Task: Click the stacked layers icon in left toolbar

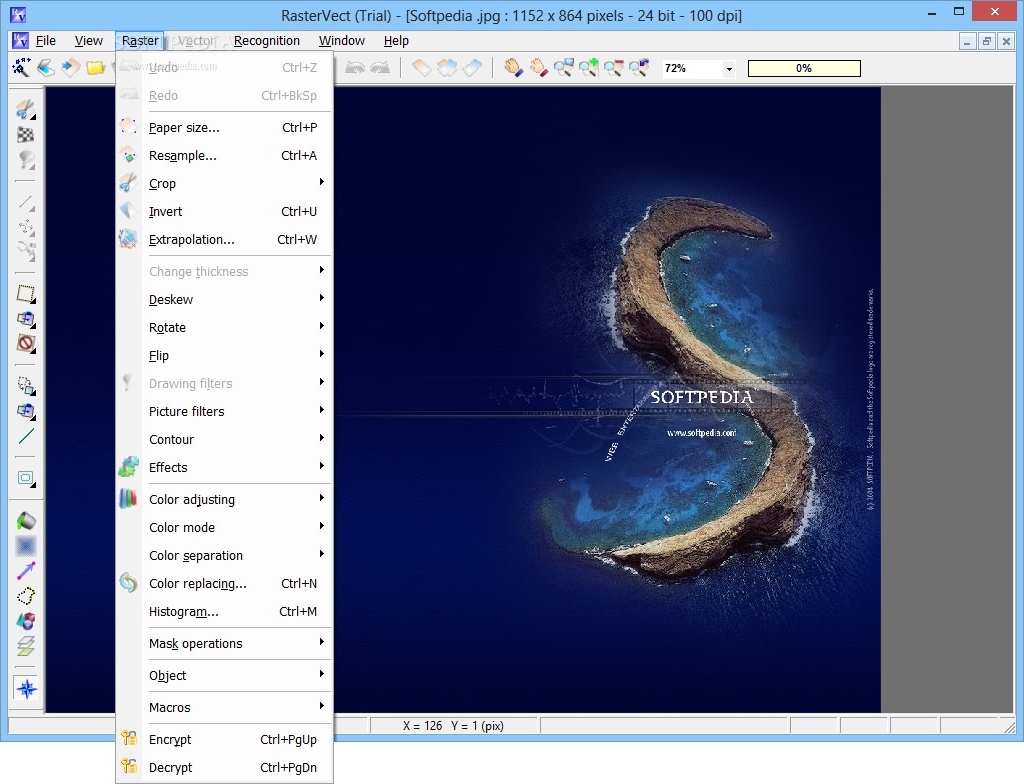Action: tap(25, 646)
